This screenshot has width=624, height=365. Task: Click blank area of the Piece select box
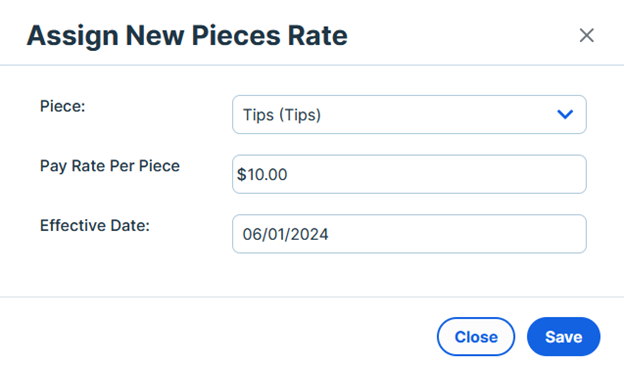coord(438,115)
